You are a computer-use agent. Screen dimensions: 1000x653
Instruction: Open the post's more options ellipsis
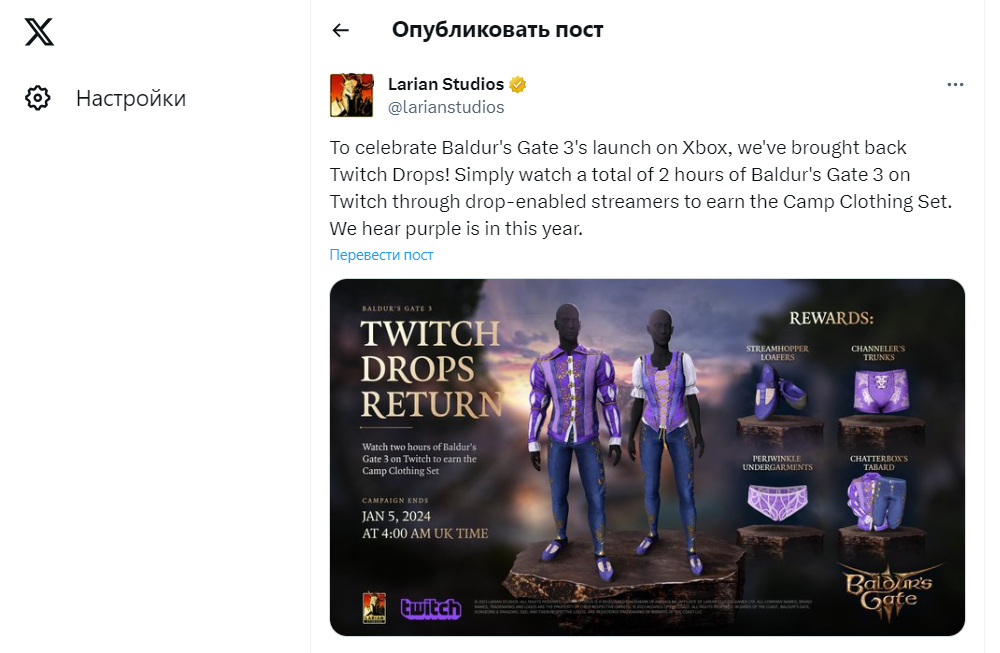(x=955, y=85)
